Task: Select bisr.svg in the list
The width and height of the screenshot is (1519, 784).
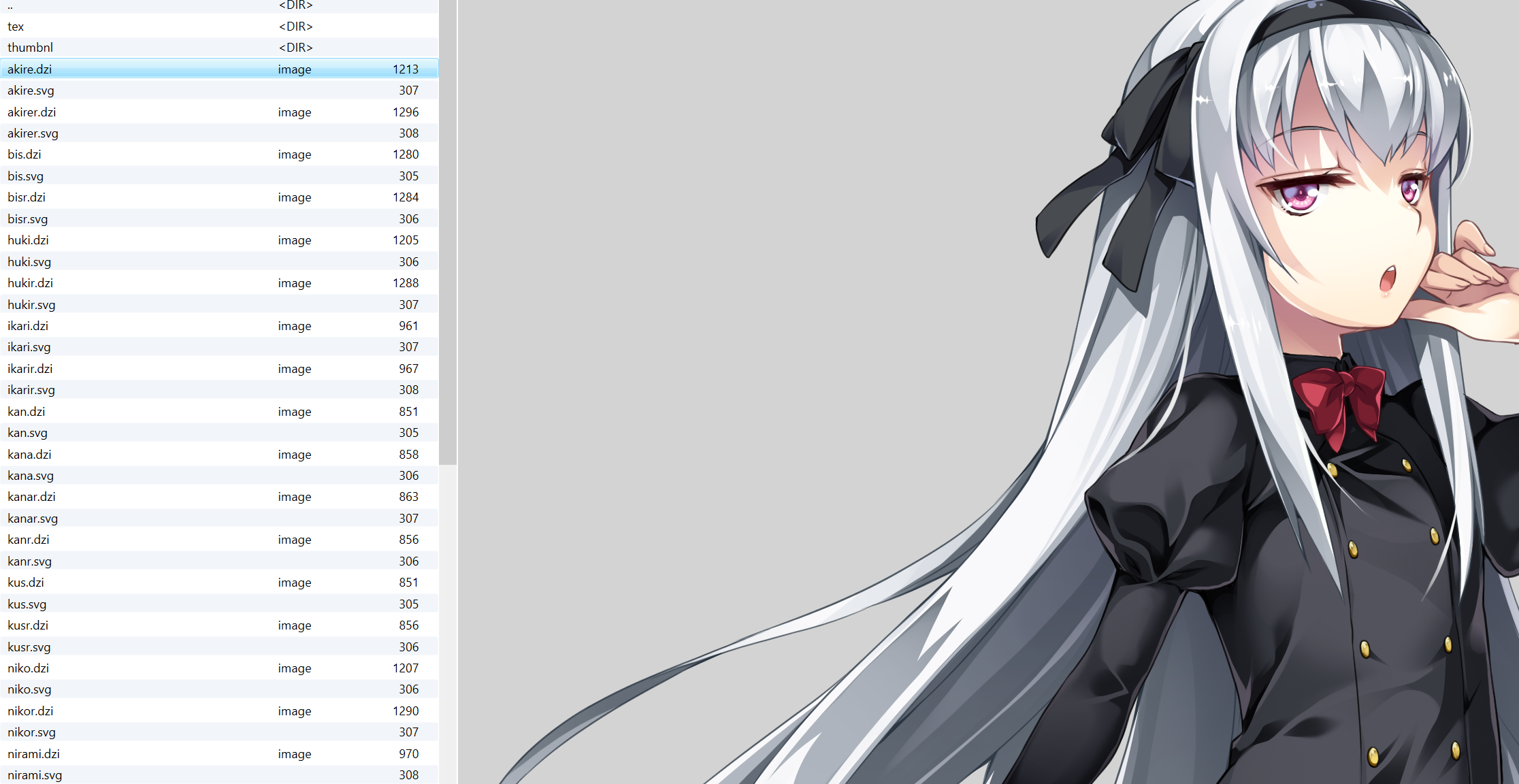Action: tap(28, 219)
